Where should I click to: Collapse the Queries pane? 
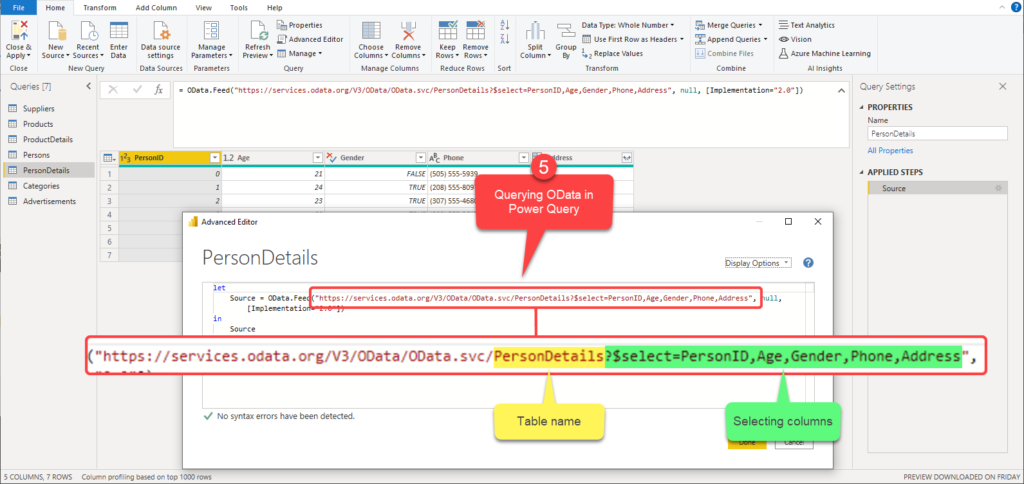pyautogui.click(x=88, y=86)
